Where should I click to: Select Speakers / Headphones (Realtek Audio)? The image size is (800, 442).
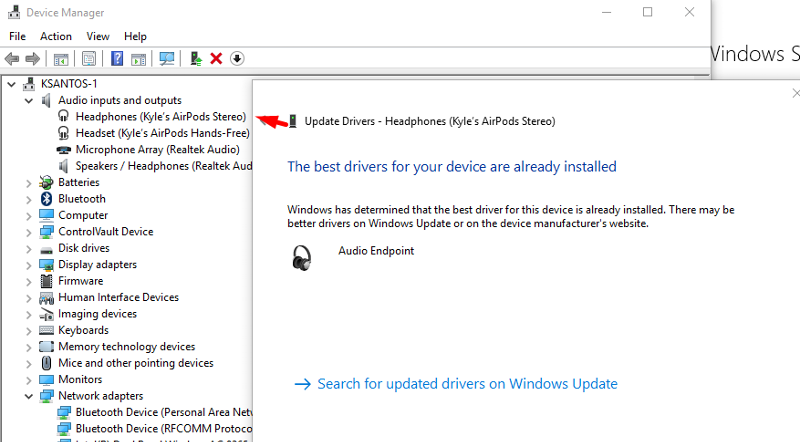(x=164, y=166)
